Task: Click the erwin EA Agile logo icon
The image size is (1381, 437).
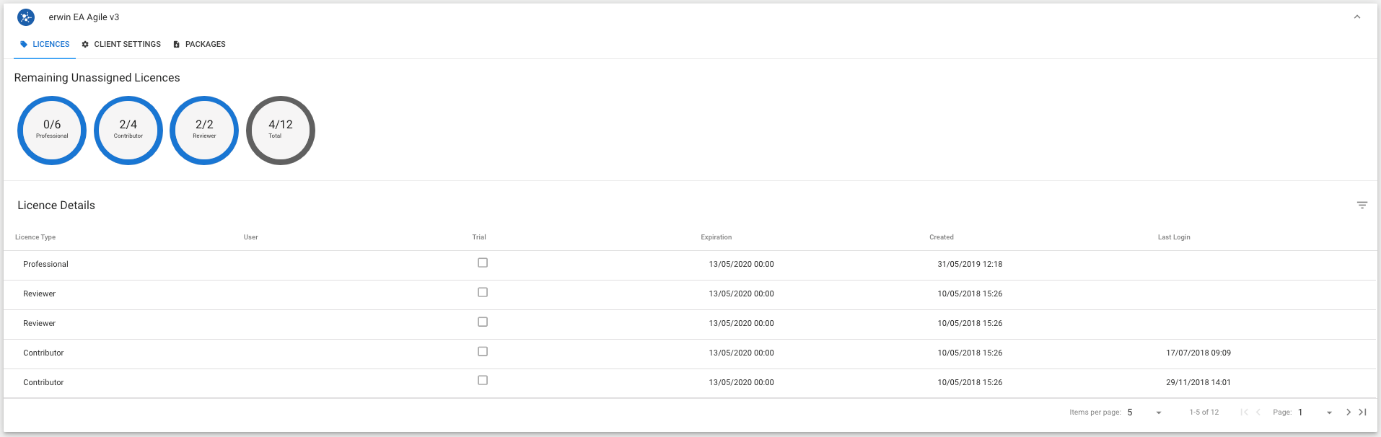Action: pyautogui.click(x=26, y=17)
